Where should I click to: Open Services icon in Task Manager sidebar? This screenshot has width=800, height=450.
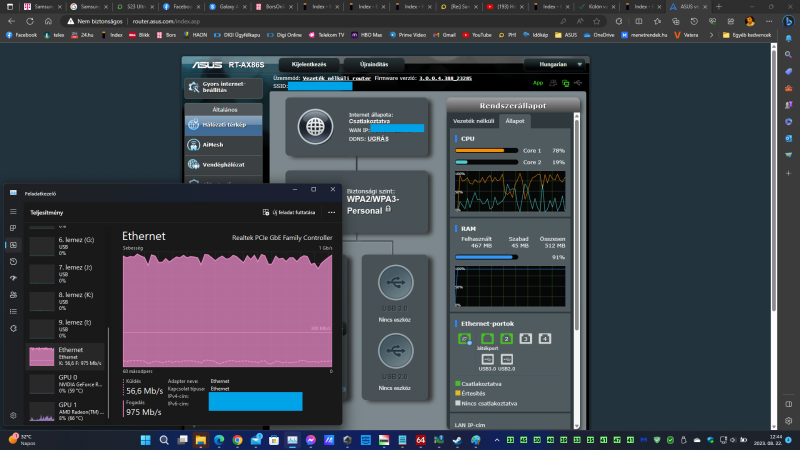[13, 329]
